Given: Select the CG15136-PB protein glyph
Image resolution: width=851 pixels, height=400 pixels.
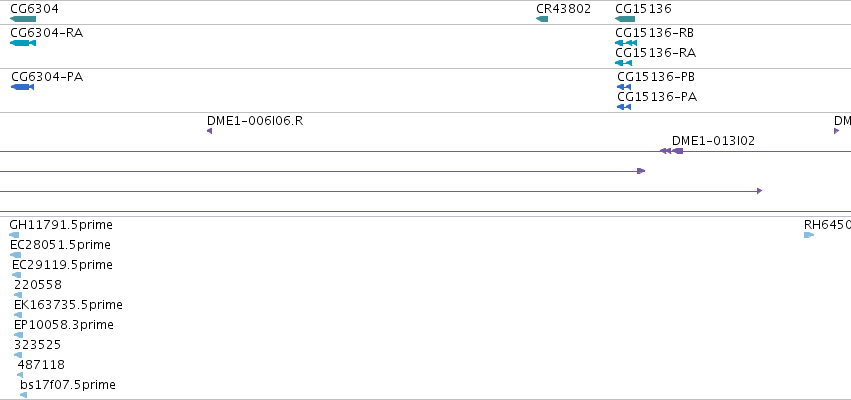Looking at the screenshot, I should 624,87.
